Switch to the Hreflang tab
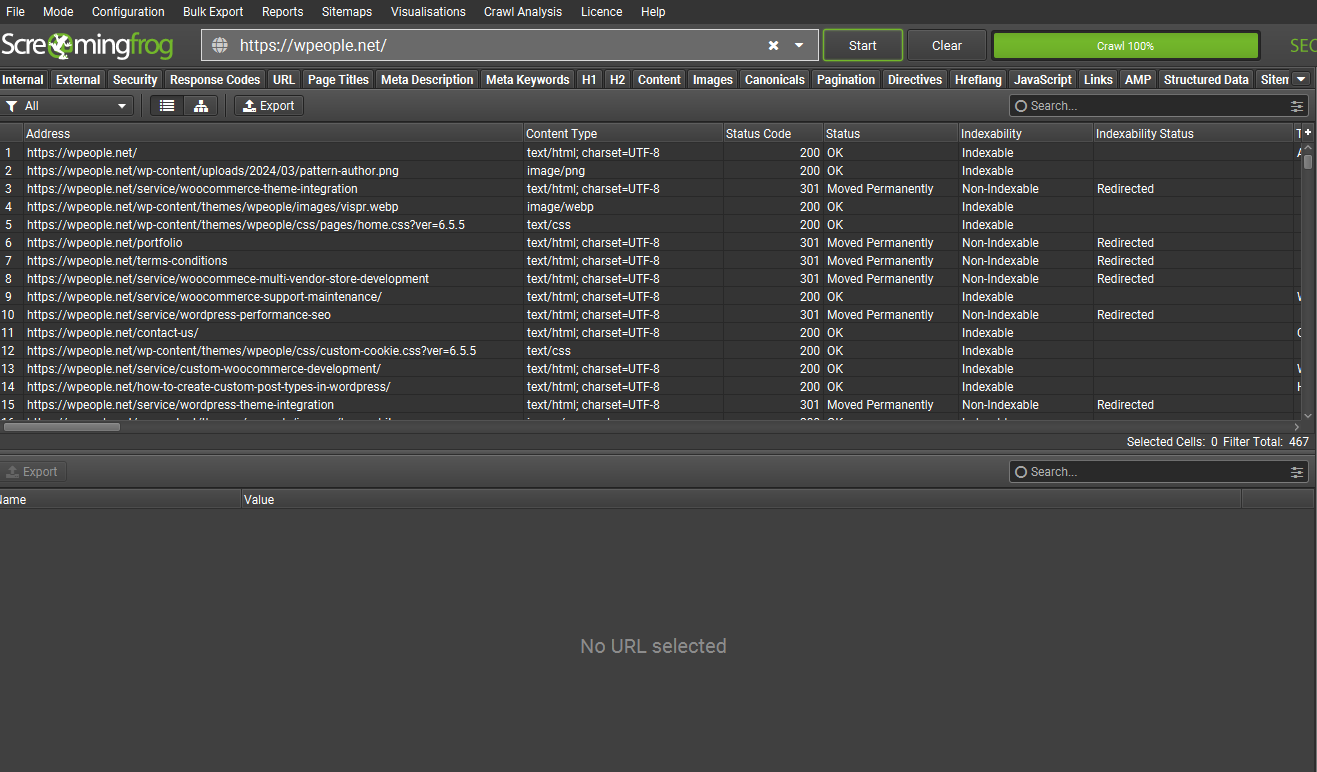The image size is (1317, 772). pos(978,79)
